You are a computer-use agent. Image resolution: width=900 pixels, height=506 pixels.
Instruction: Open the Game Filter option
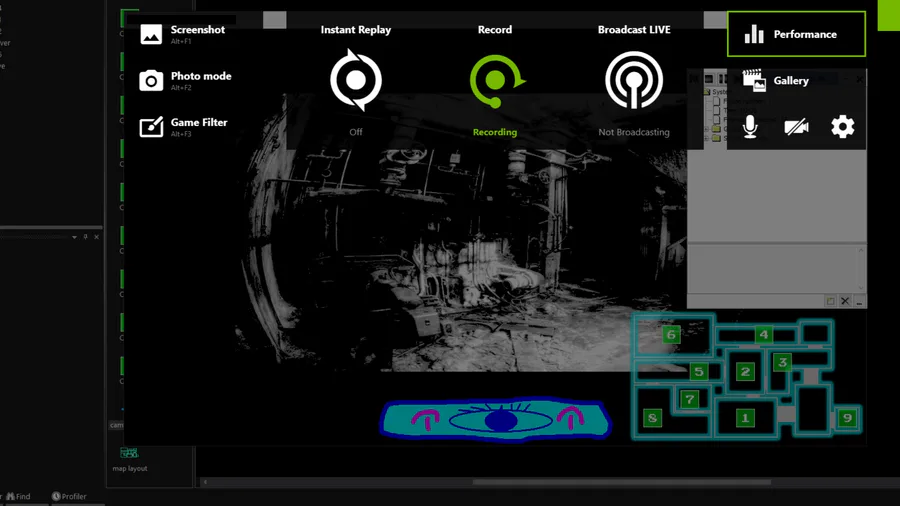coord(183,127)
